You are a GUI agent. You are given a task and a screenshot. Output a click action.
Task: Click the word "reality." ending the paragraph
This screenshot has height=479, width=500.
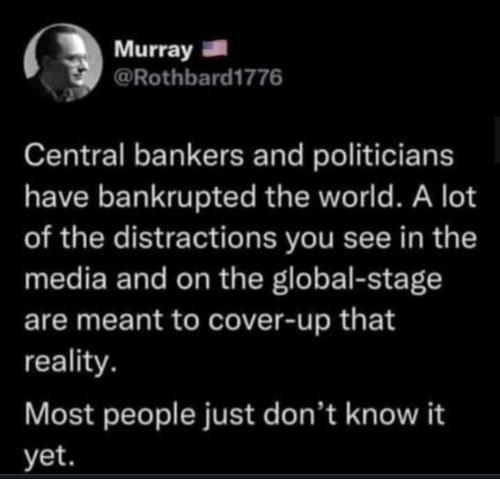[71, 362]
